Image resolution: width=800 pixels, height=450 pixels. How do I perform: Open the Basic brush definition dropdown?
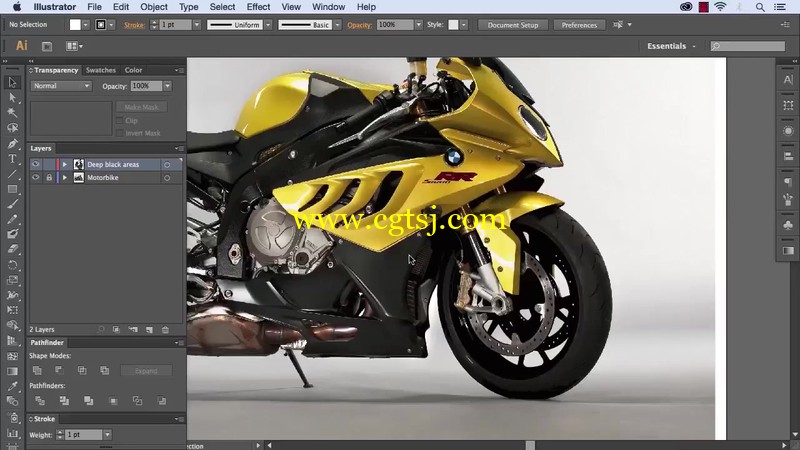pyautogui.click(x=337, y=24)
